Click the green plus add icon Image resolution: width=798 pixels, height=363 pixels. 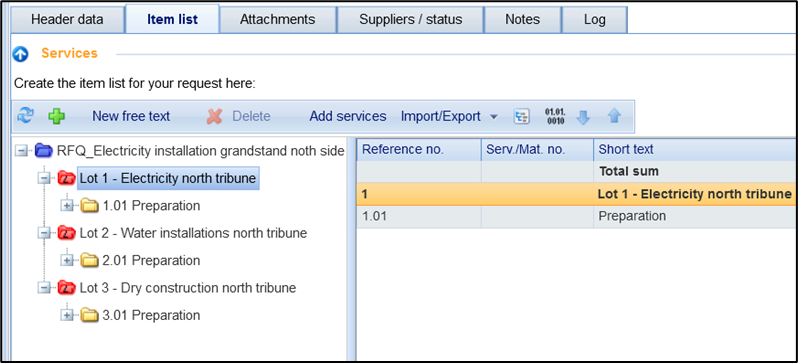coord(56,117)
